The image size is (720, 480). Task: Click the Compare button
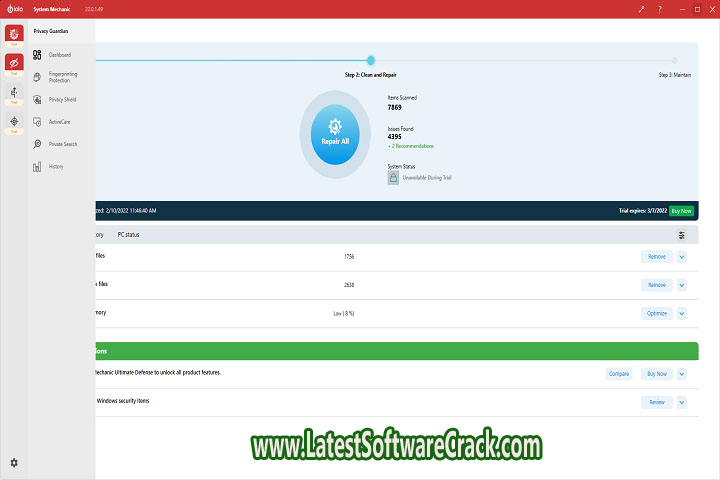(x=619, y=374)
